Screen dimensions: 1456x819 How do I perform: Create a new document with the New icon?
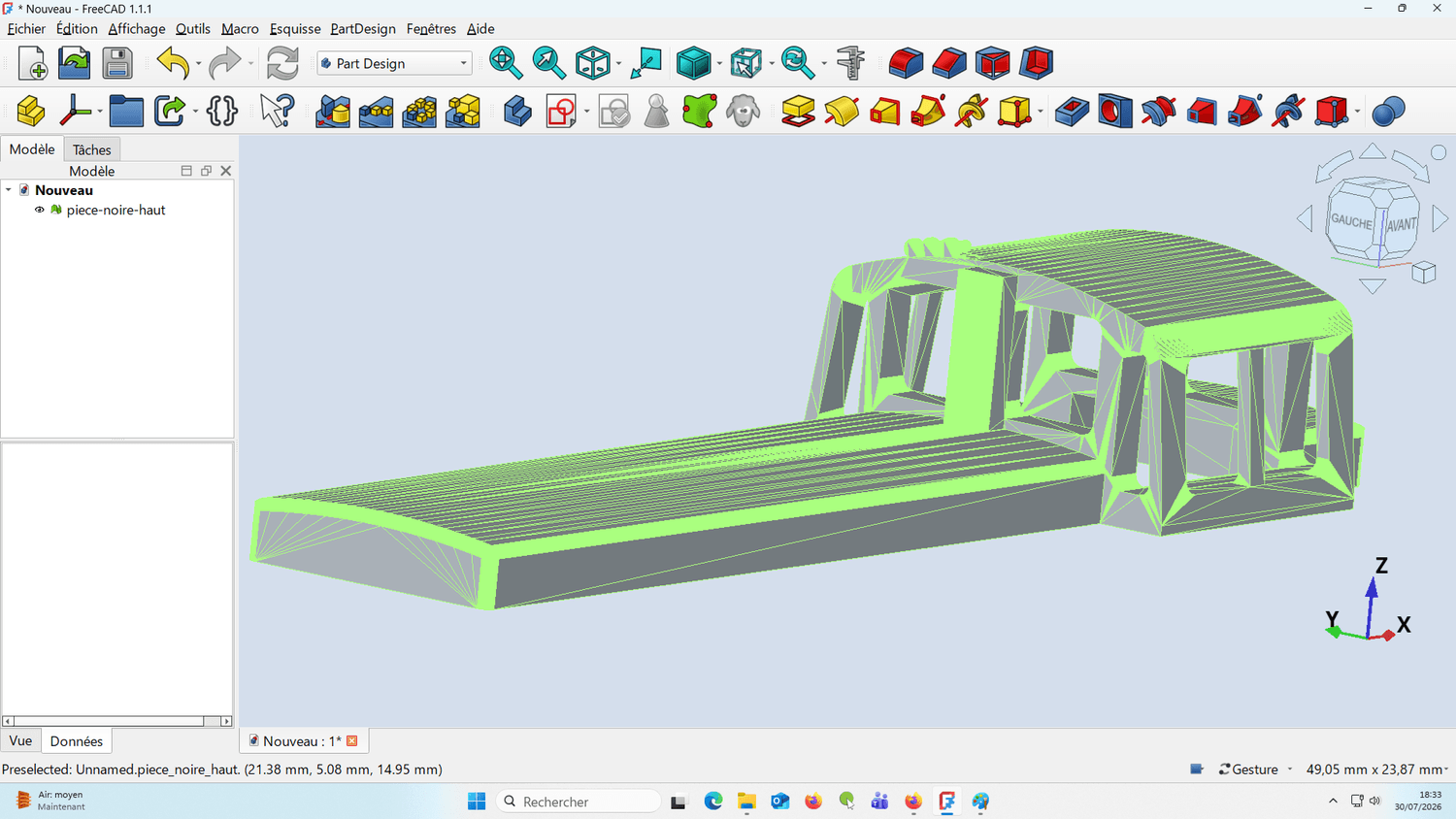click(x=32, y=63)
